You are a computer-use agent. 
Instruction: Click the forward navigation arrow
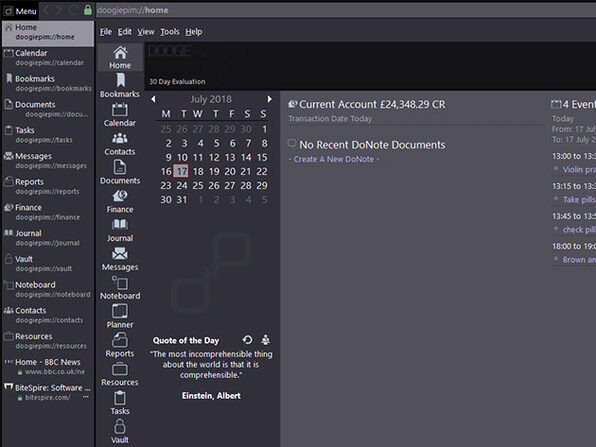59,10
